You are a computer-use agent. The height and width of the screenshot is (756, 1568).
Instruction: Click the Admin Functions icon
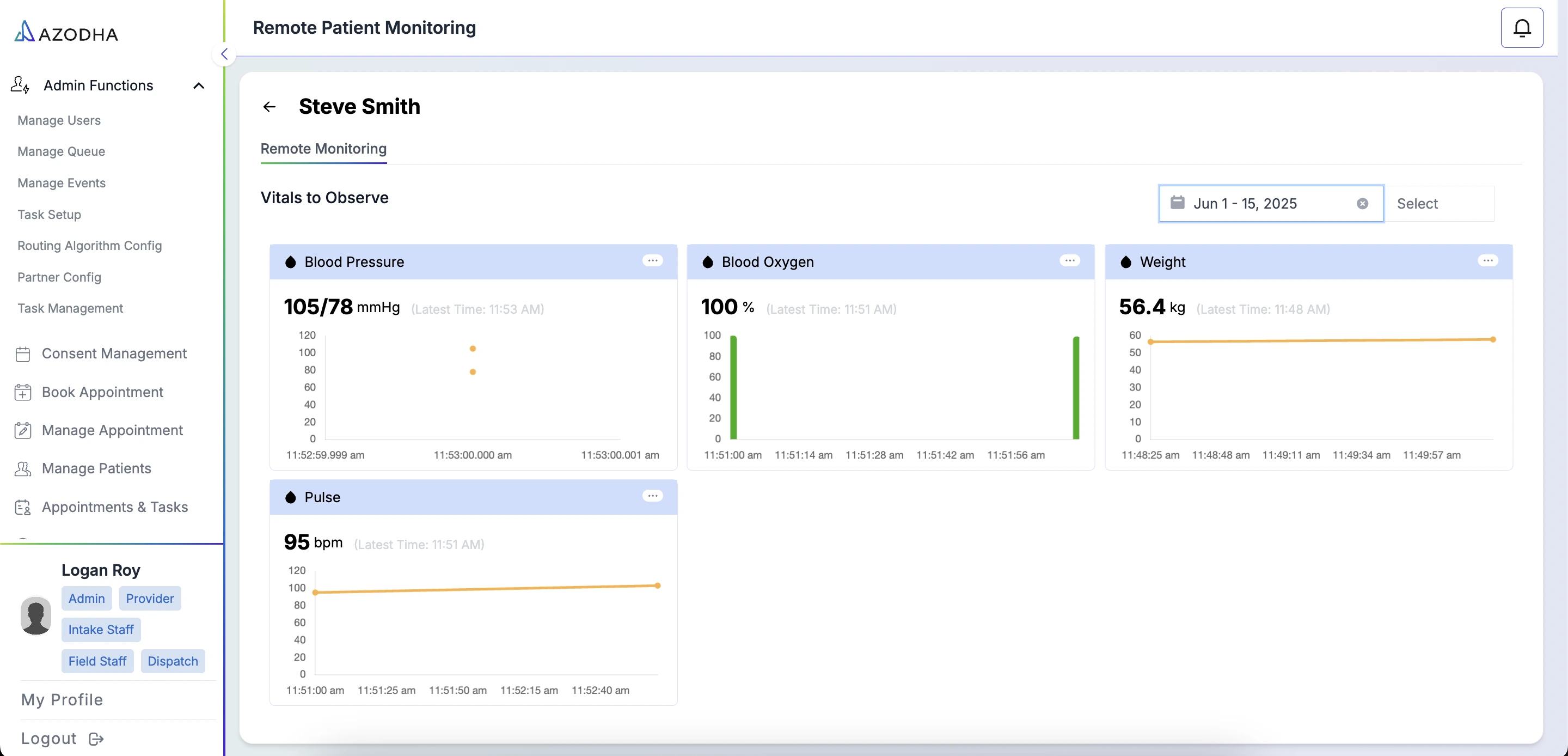(x=20, y=86)
